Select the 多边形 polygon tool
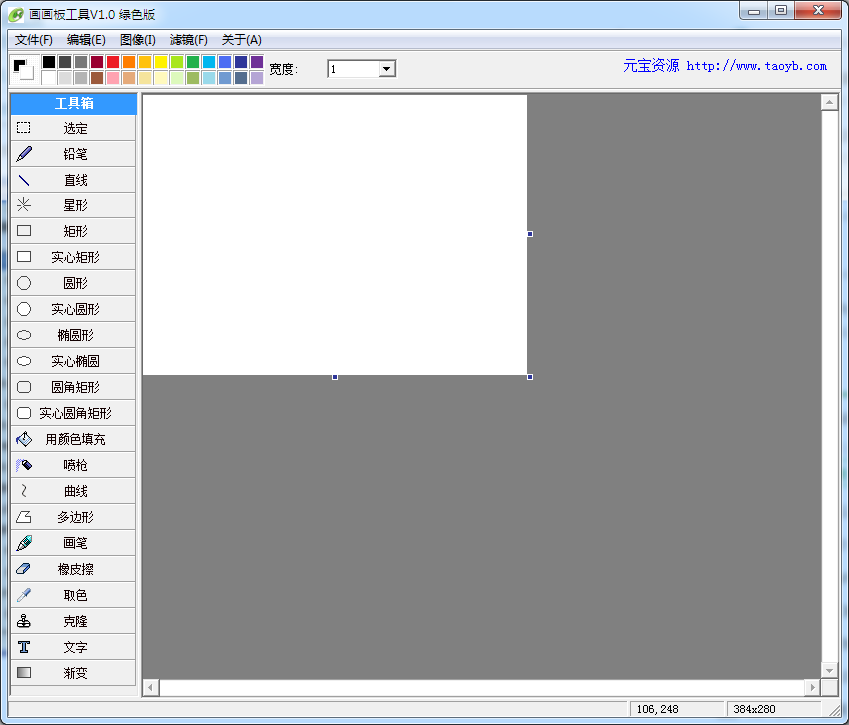The width and height of the screenshot is (849, 725). [73, 517]
